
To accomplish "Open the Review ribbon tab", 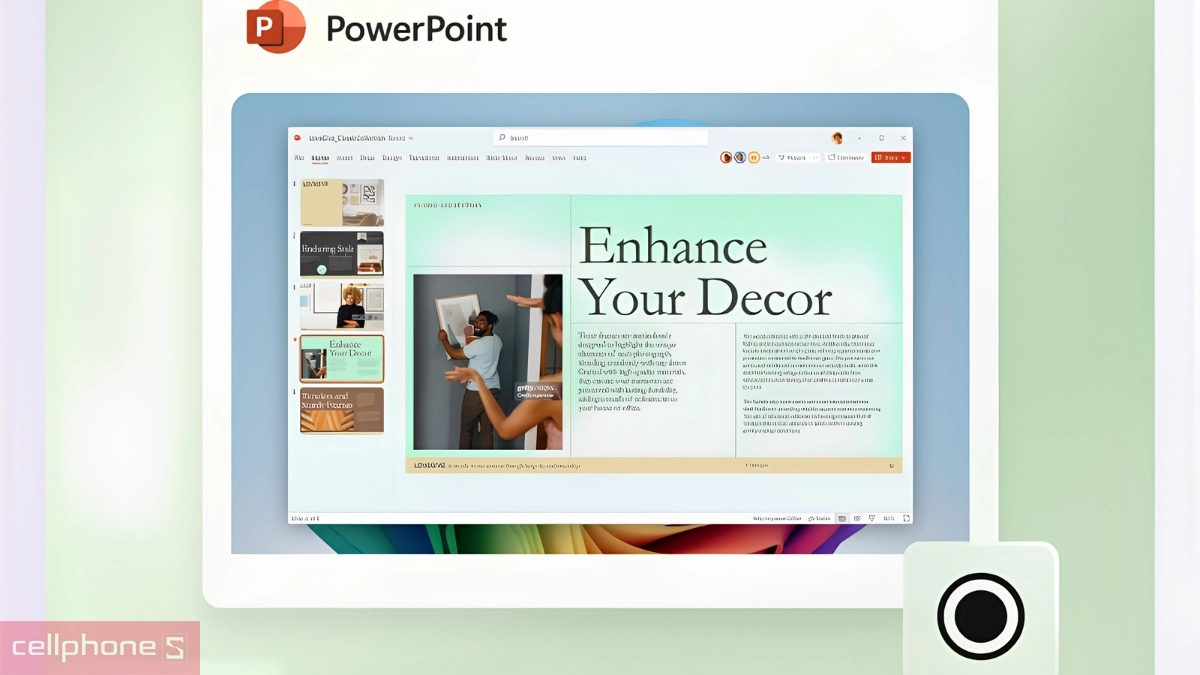I will point(535,158).
